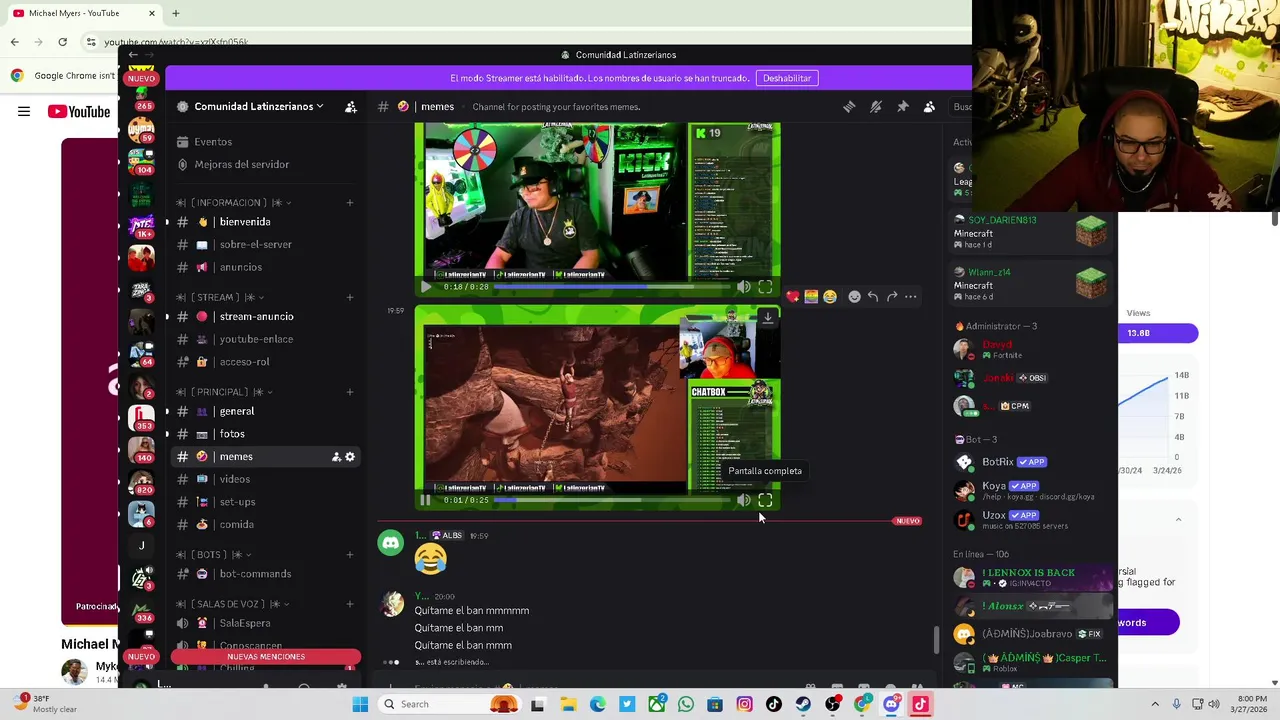Click Pantalla completa on the second video
This screenshot has height=720, width=1280.
[765, 500]
